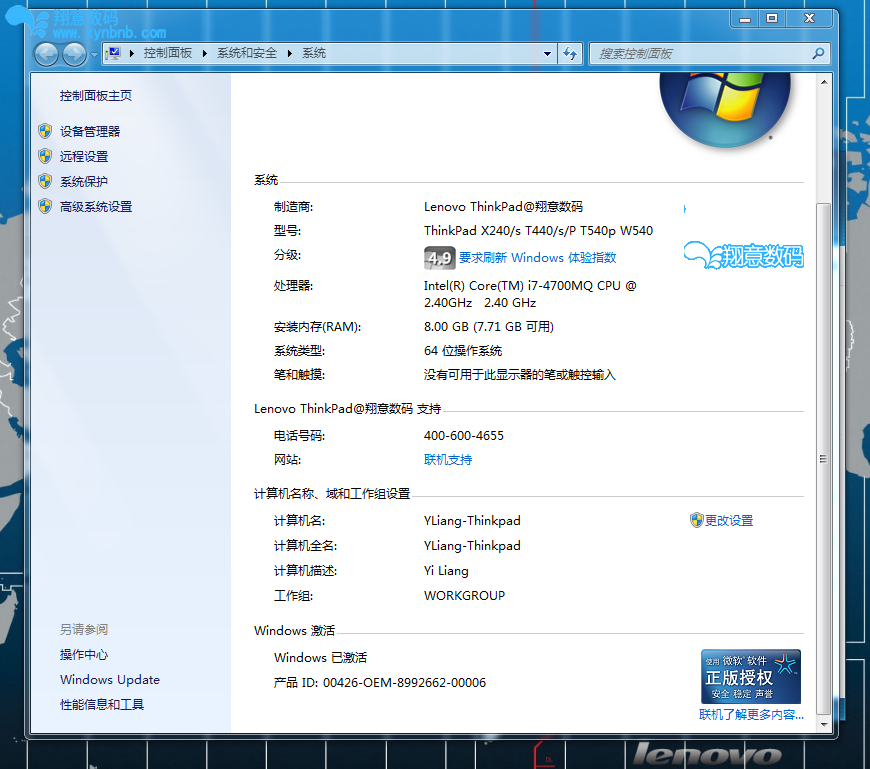This screenshot has width=870, height=769.
Task: Open Windows Update link
Action: [110, 680]
